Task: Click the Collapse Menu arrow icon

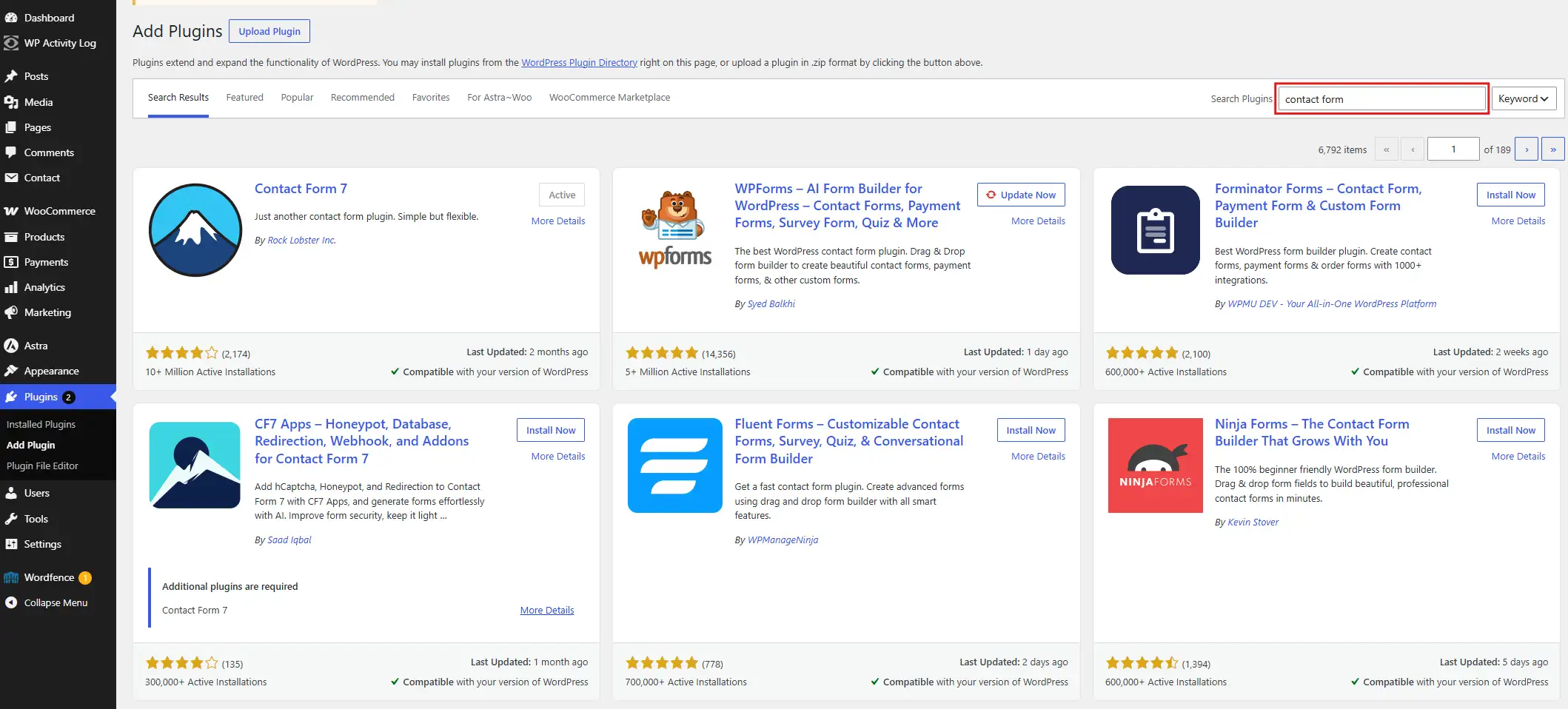Action: 11,602
